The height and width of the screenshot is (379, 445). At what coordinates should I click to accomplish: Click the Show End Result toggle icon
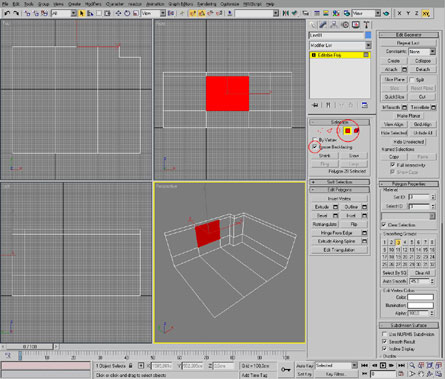tap(328, 105)
